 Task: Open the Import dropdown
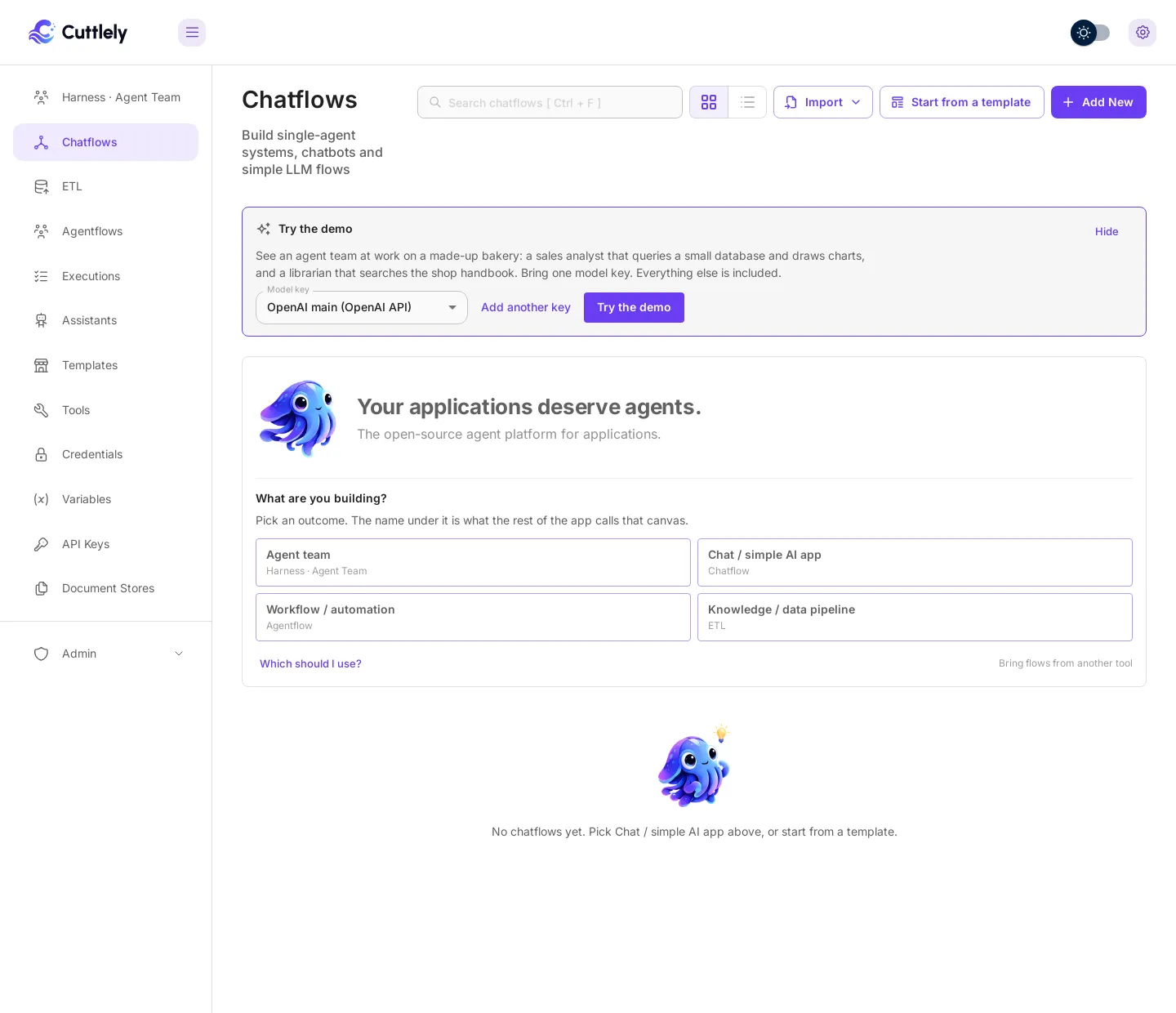[x=823, y=102]
